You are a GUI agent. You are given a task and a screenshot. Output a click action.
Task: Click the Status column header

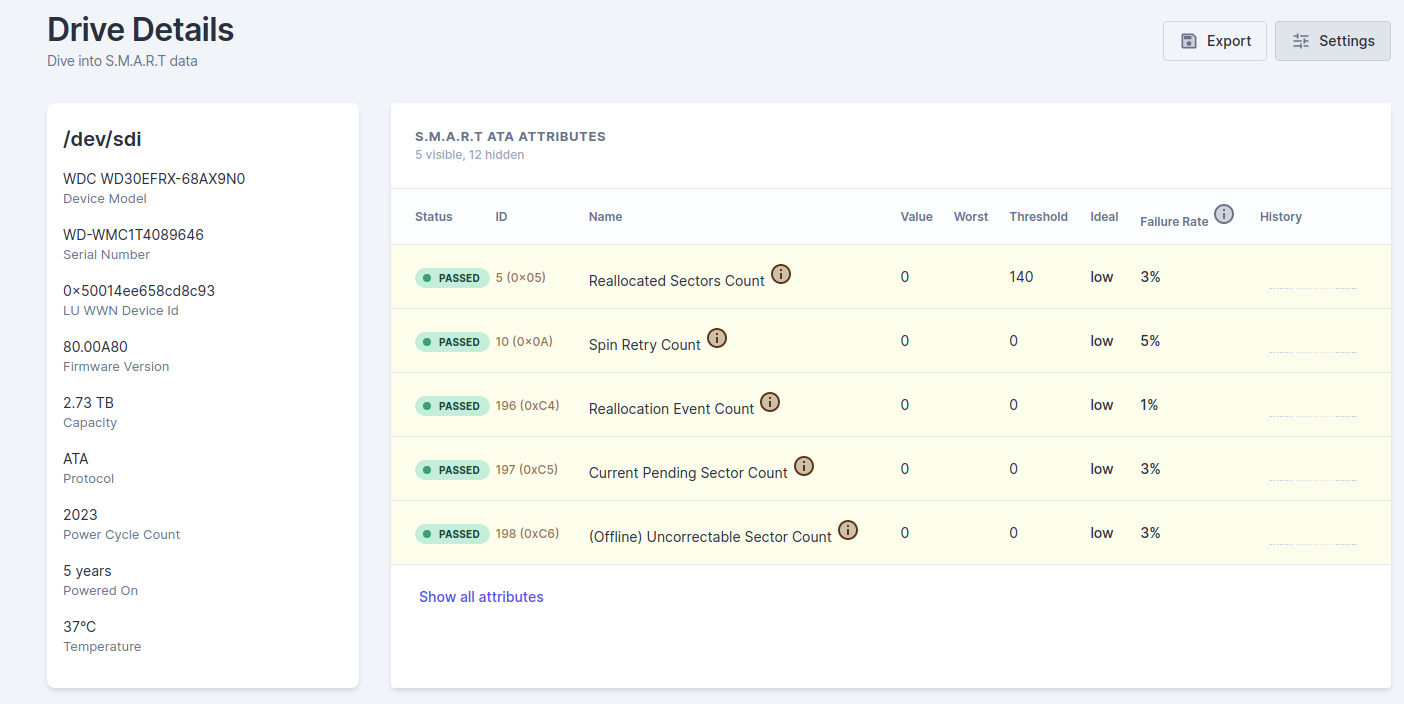pyautogui.click(x=434, y=217)
